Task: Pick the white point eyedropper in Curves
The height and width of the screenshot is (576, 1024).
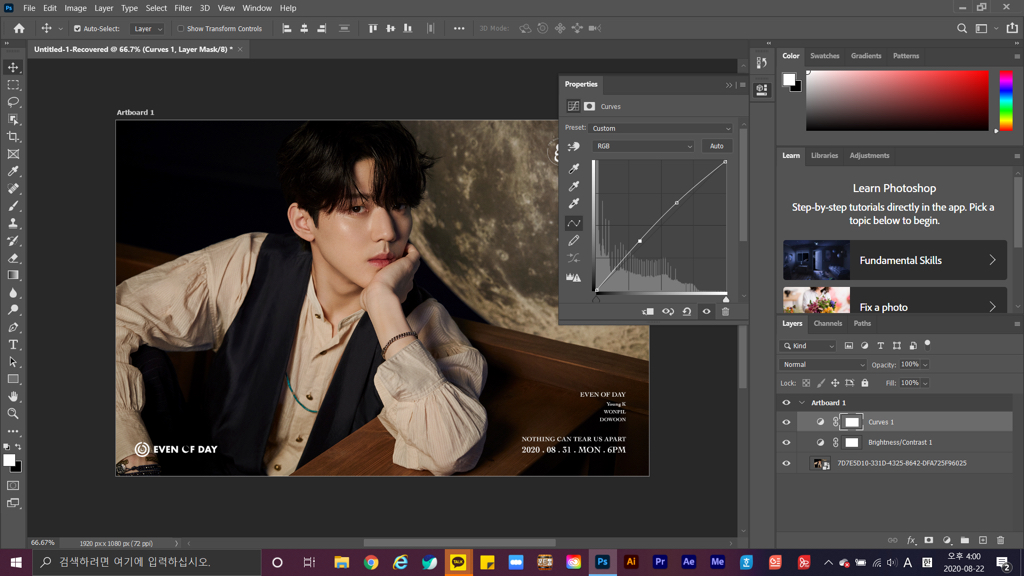Action: [573, 204]
